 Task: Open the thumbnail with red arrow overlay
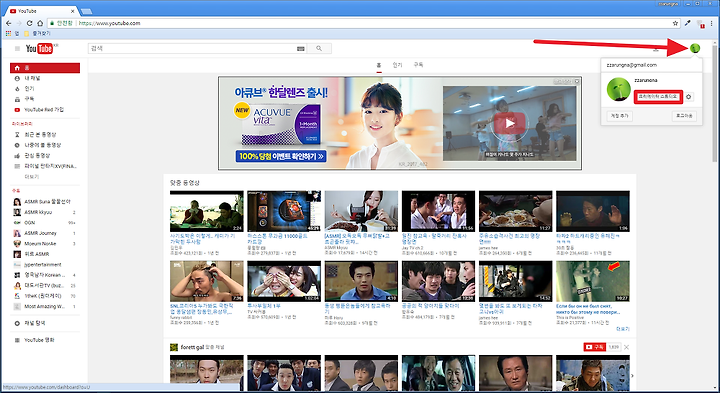(593, 281)
